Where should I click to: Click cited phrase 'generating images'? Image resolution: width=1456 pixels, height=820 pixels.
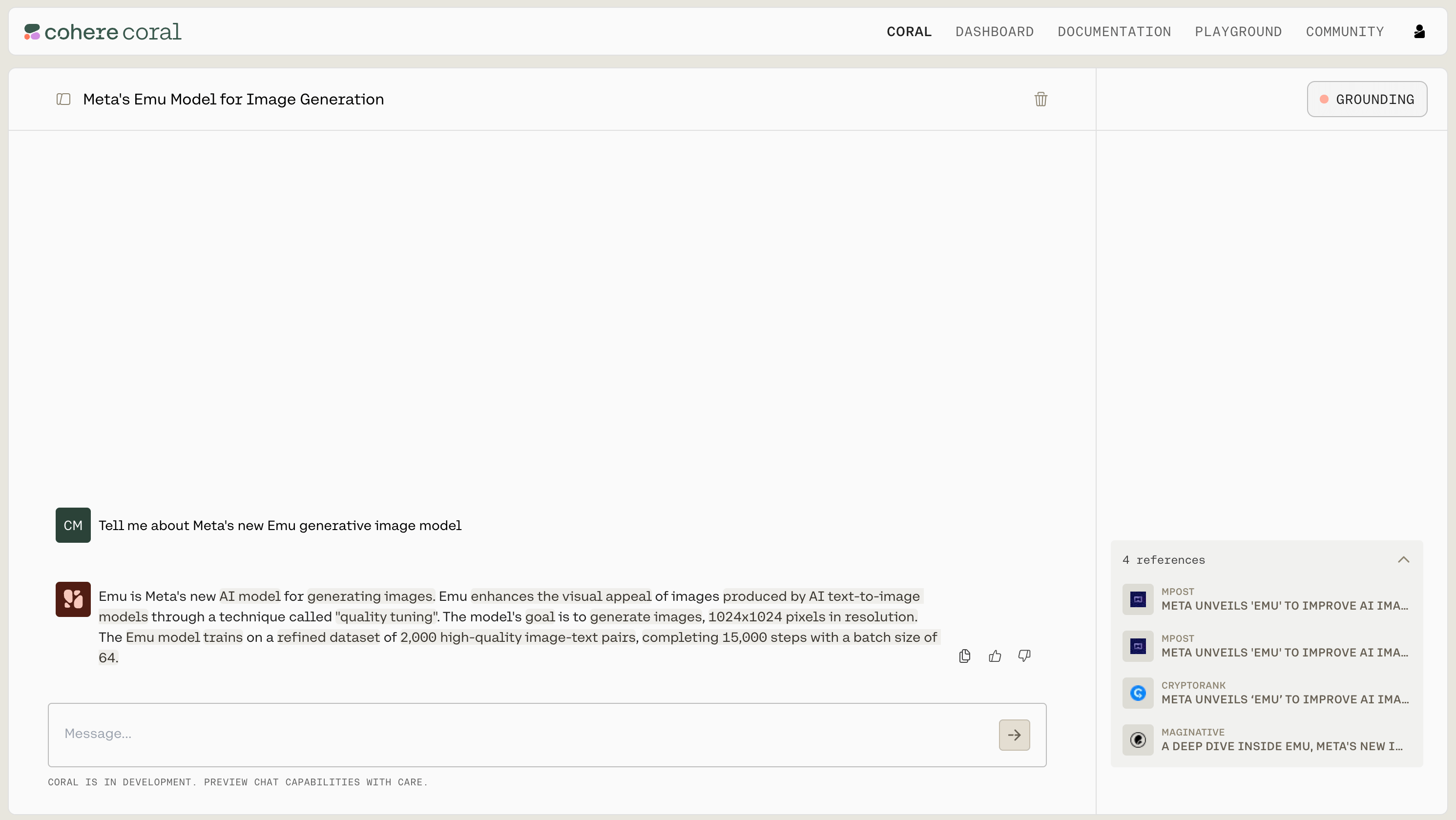[371, 596]
